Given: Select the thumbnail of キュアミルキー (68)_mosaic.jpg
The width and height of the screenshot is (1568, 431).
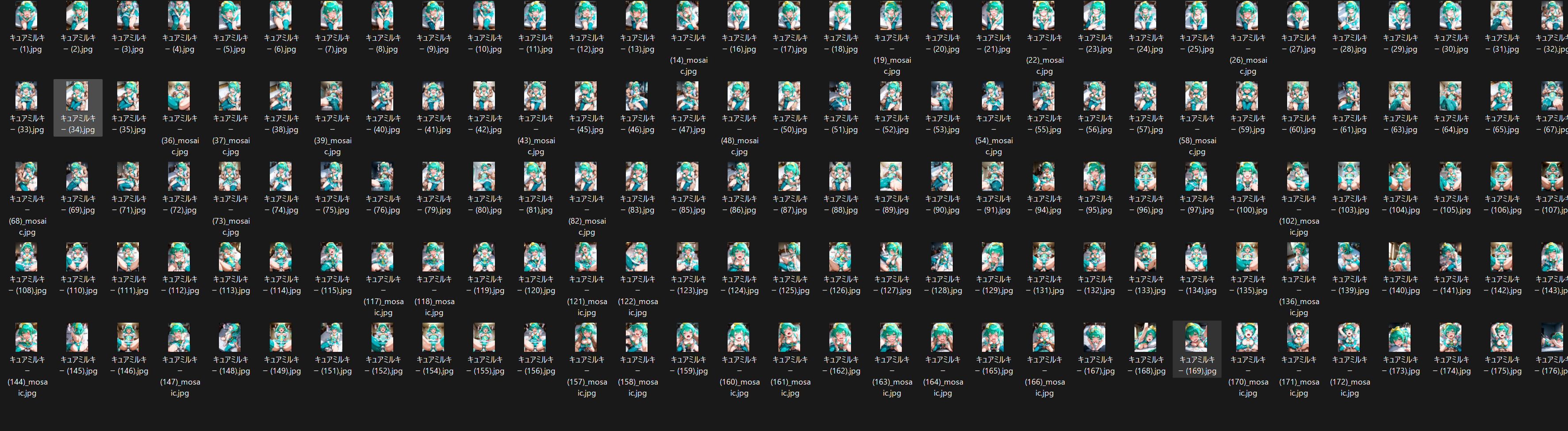Looking at the screenshot, I should (27, 176).
